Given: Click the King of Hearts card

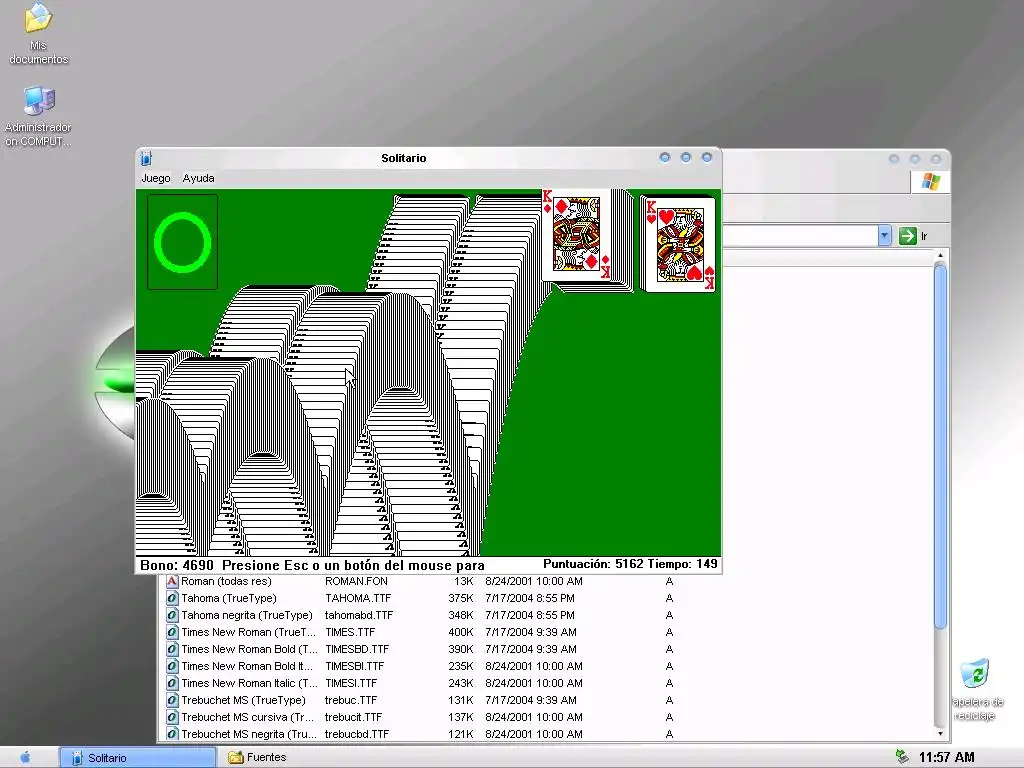Looking at the screenshot, I should 679,244.
